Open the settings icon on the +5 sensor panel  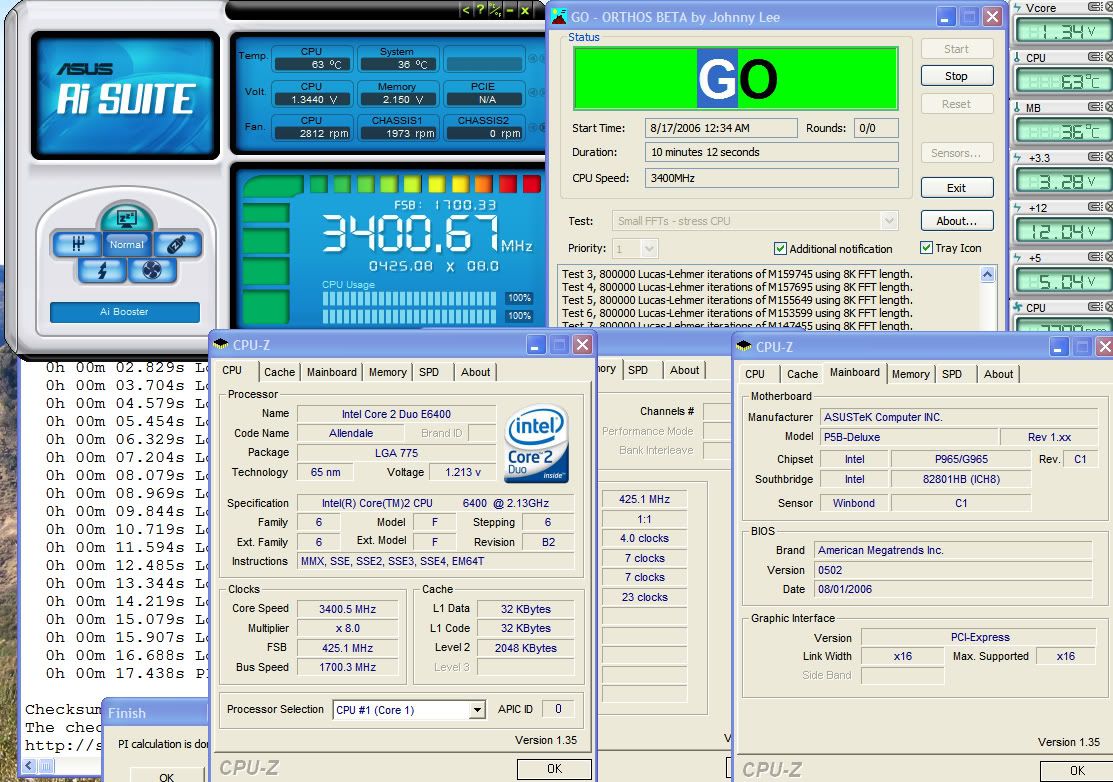pos(1095,257)
